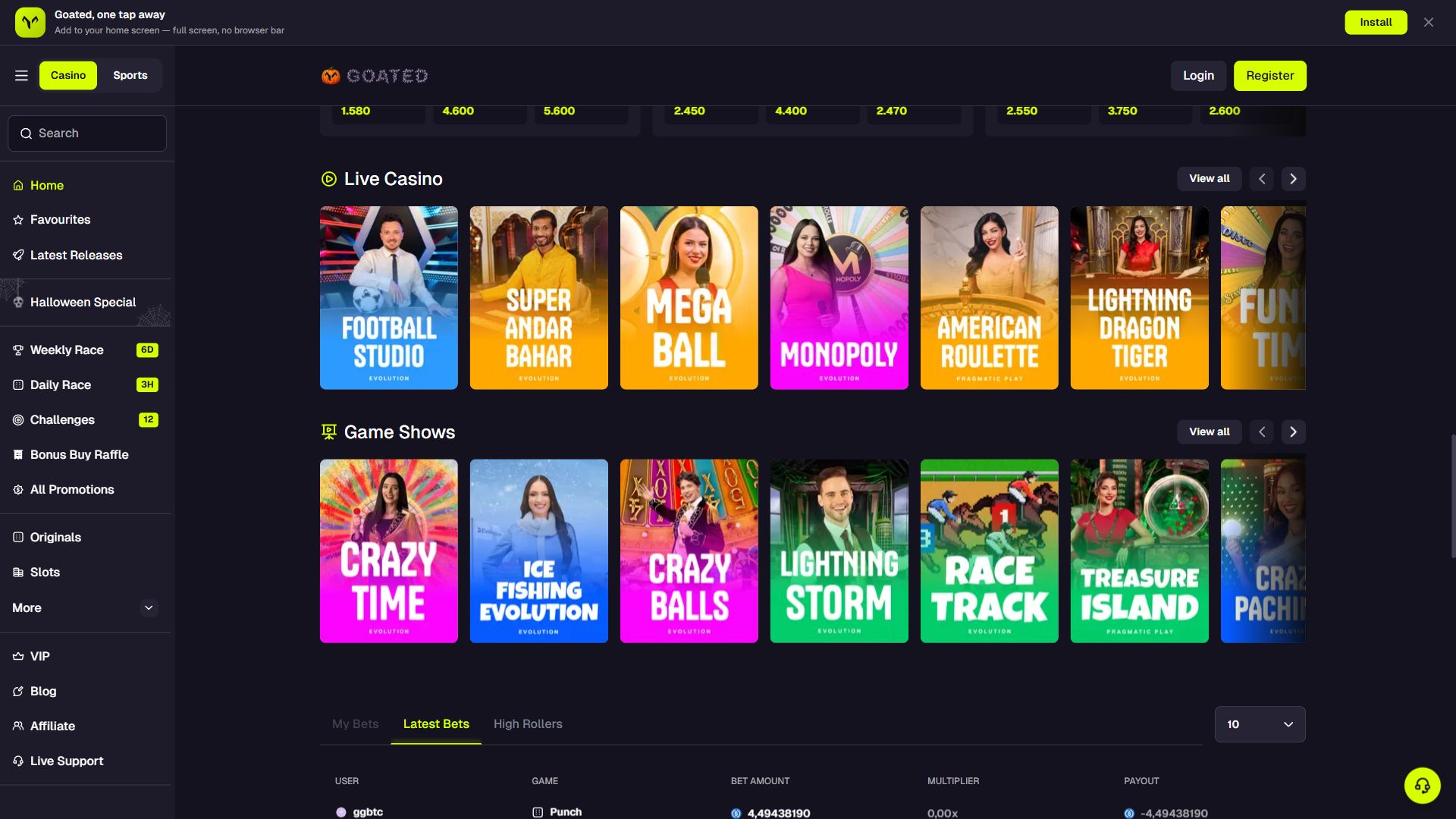Open the hamburger sidebar menu icon
This screenshot has height=819, width=1456.
[21, 75]
